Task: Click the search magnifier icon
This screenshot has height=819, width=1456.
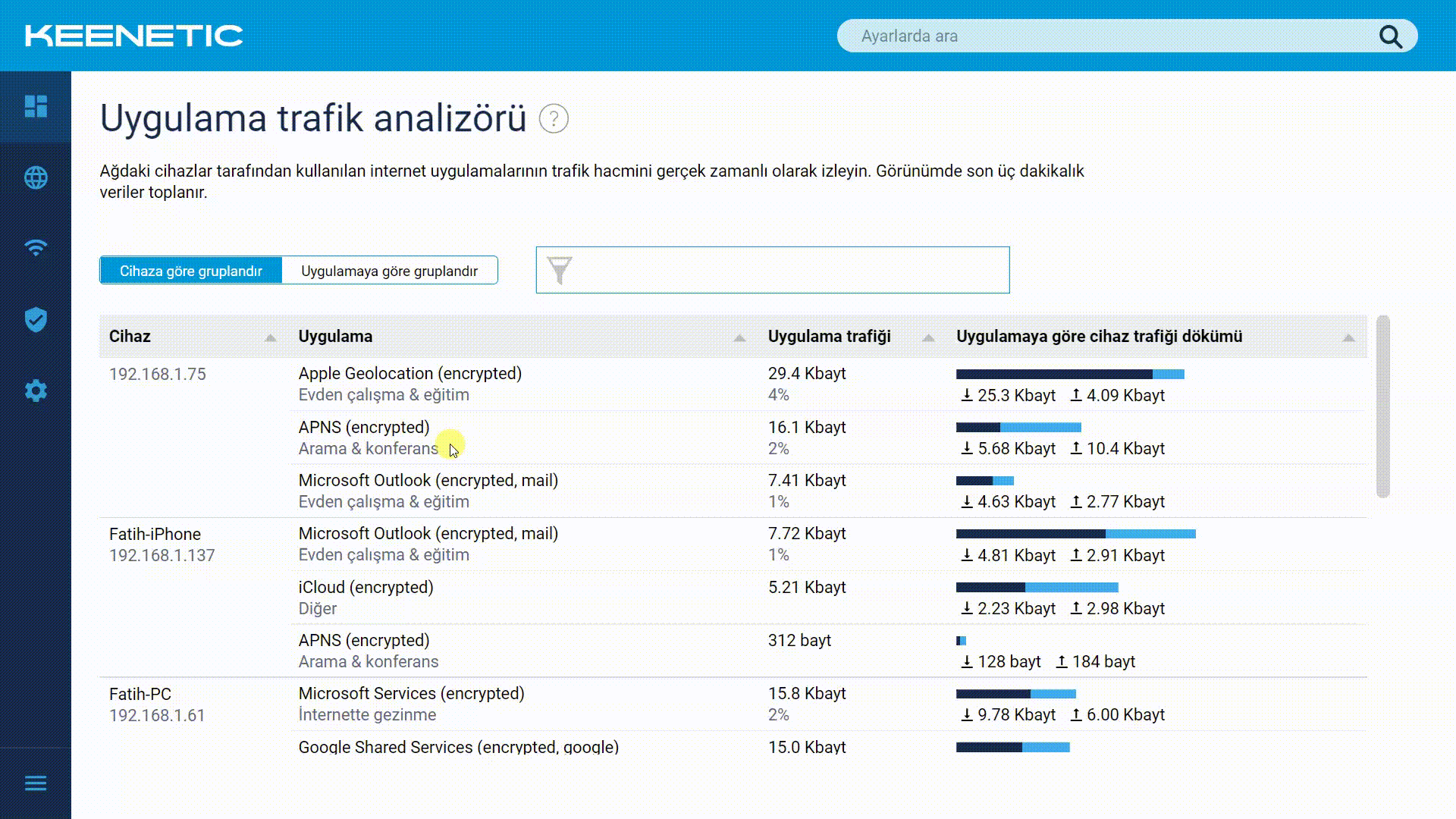Action: (1391, 36)
